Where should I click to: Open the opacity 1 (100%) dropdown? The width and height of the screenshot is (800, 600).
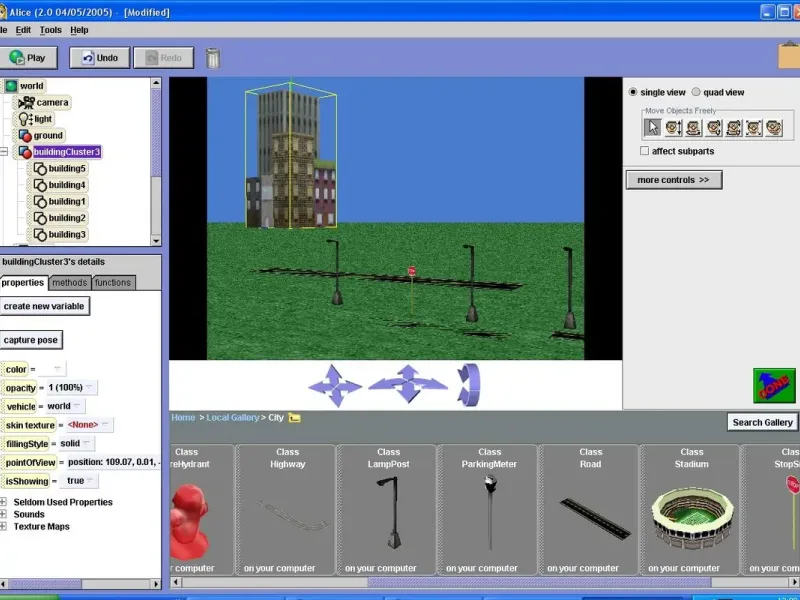(x=71, y=387)
